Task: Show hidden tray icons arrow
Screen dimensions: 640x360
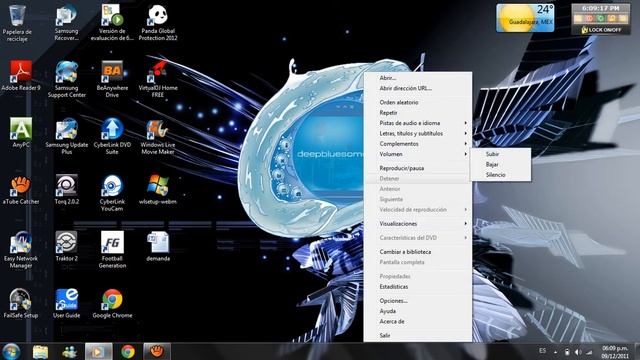Action: 556,352
